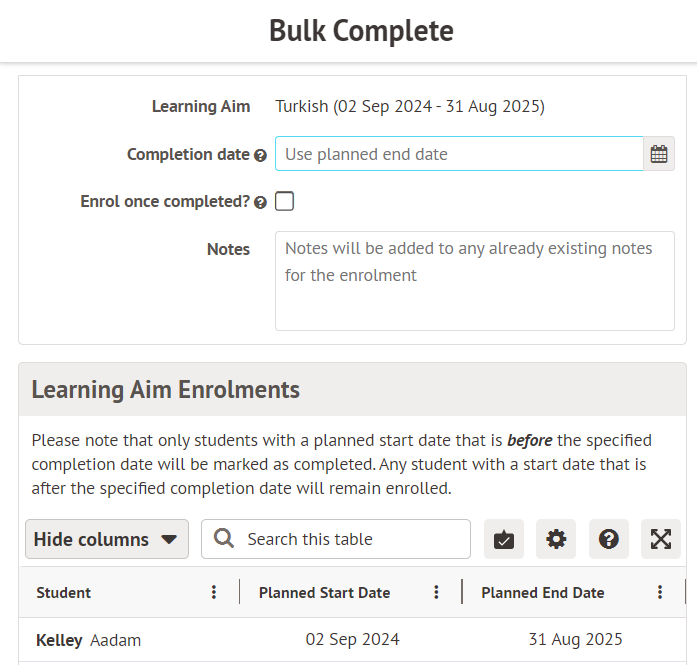This screenshot has height=665, width=697.
Task: Open the table help question icon
Action: (608, 539)
